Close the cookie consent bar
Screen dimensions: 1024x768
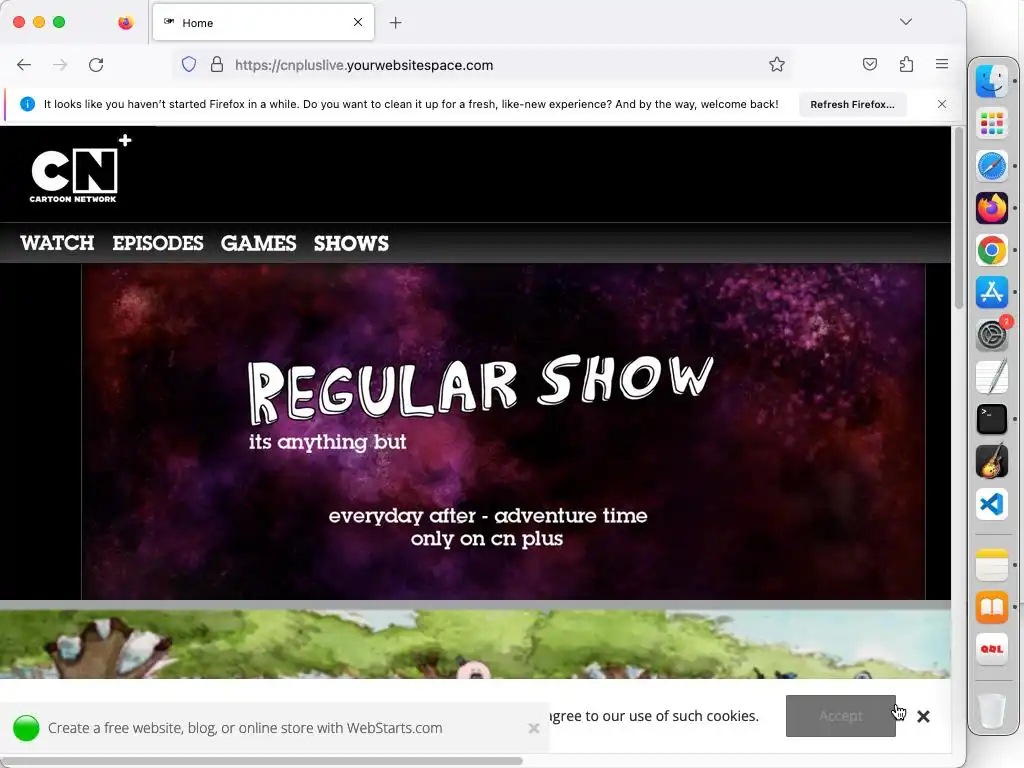tap(923, 716)
